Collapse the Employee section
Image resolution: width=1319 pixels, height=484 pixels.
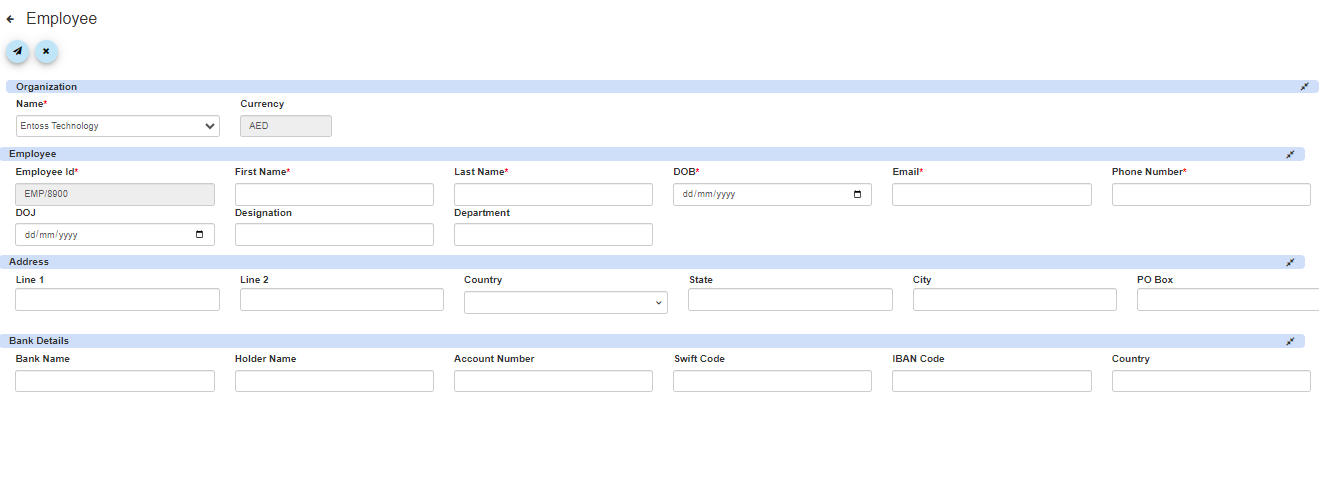[x=1290, y=154]
